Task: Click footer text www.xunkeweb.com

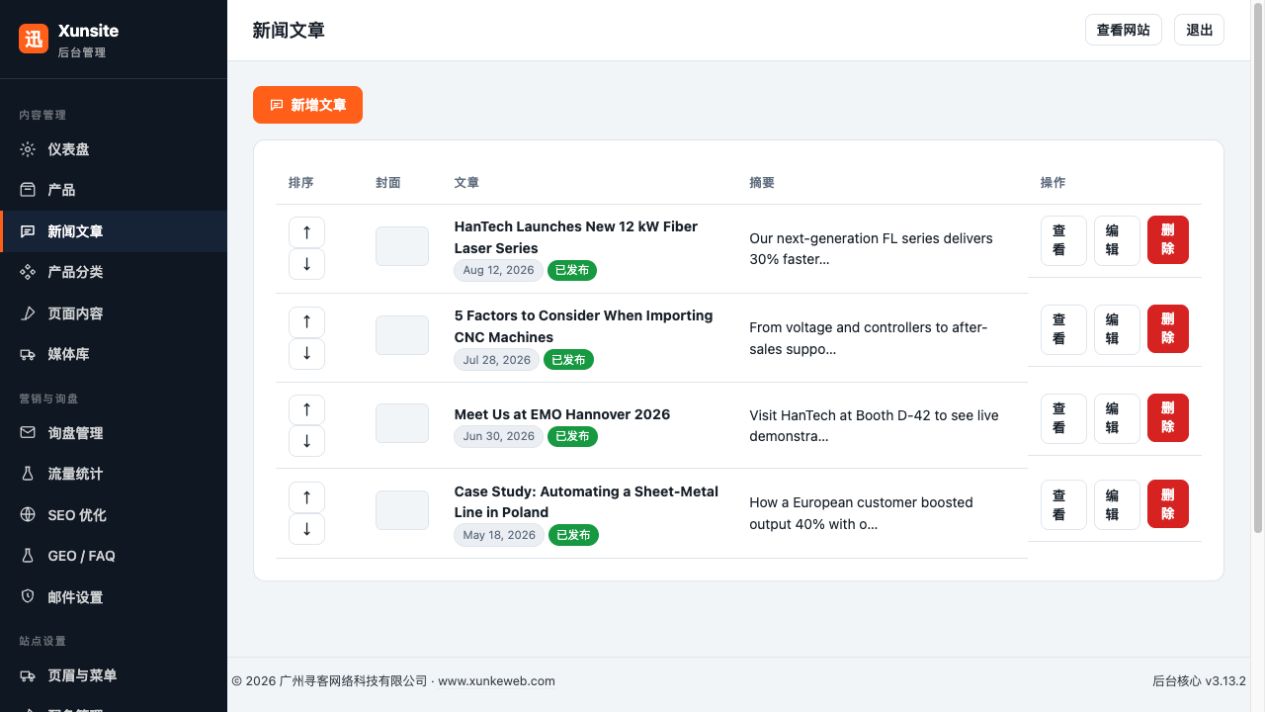Action: [496, 681]
